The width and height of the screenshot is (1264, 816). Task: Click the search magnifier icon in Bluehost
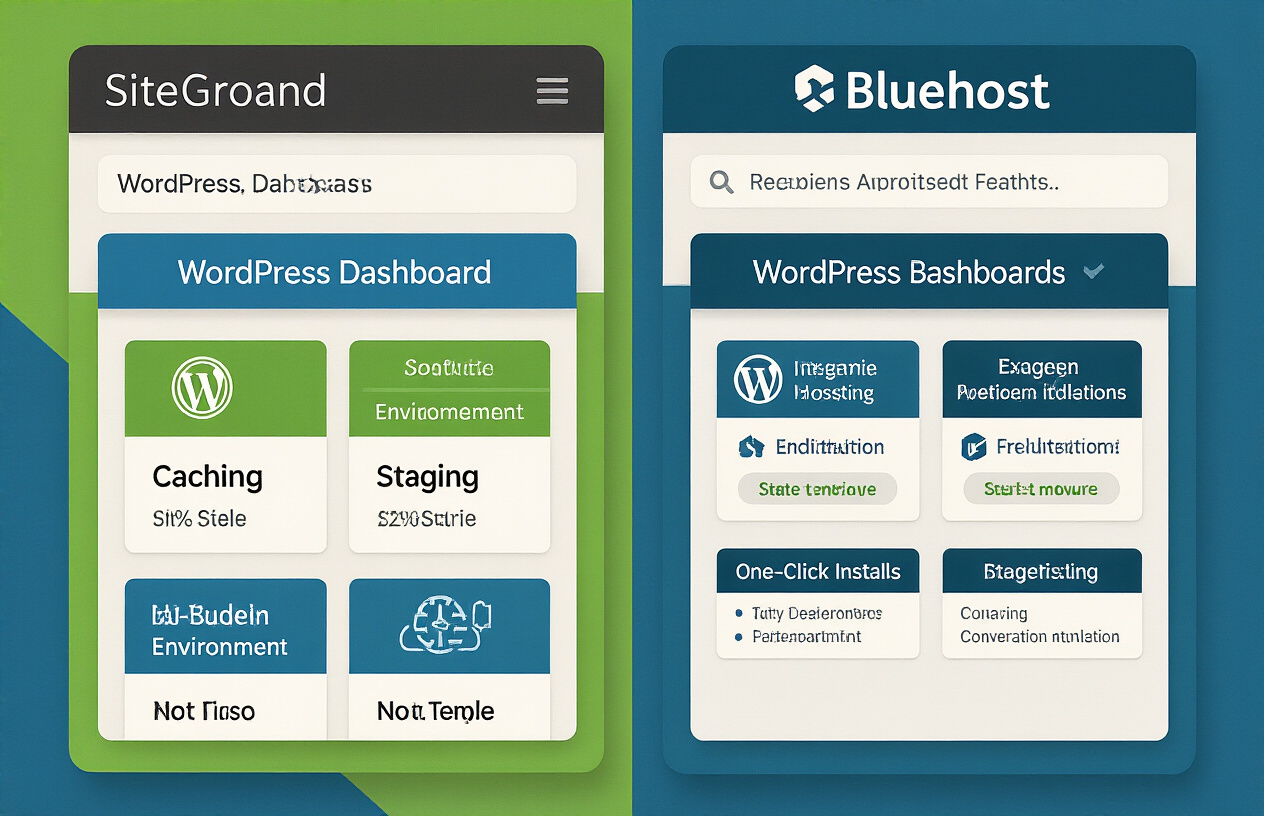pyautogui.click(x=720, y=182)
